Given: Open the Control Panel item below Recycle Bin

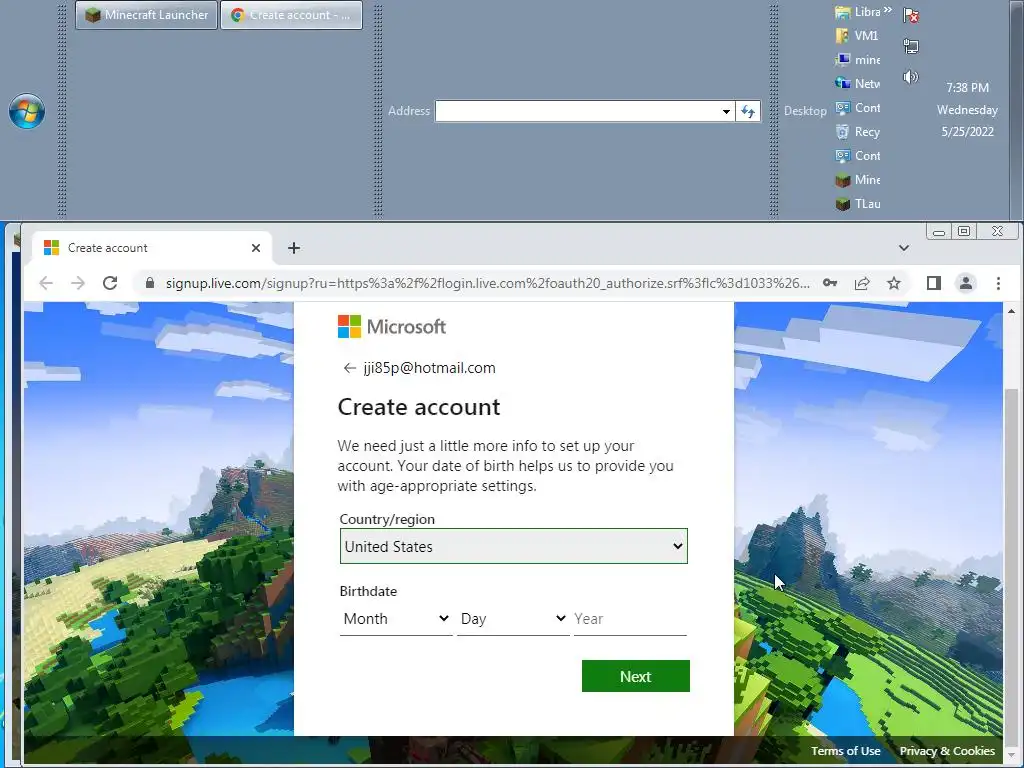Looking at the screenshot, I should pyautogui.click(x=857, y=155).
